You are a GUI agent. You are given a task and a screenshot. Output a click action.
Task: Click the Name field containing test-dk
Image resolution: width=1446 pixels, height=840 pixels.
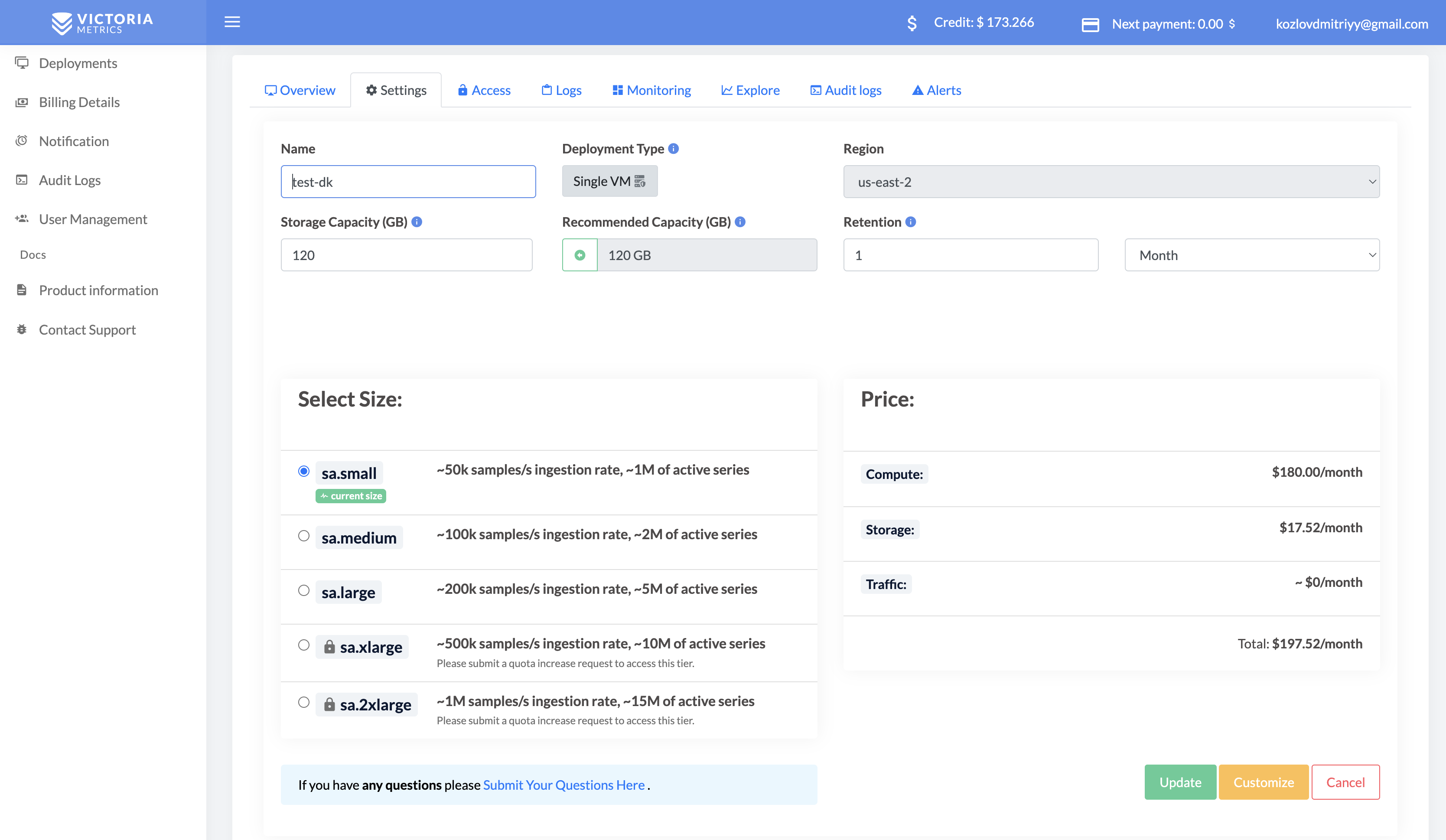[408, 182]
